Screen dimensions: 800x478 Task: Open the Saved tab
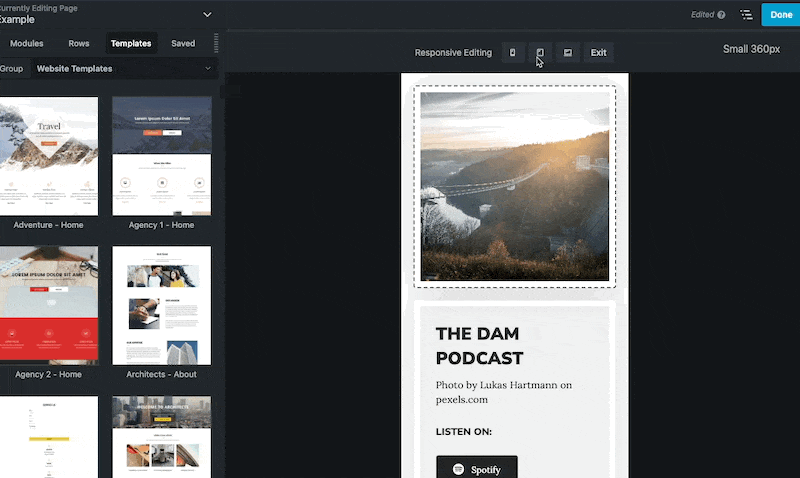183,43
